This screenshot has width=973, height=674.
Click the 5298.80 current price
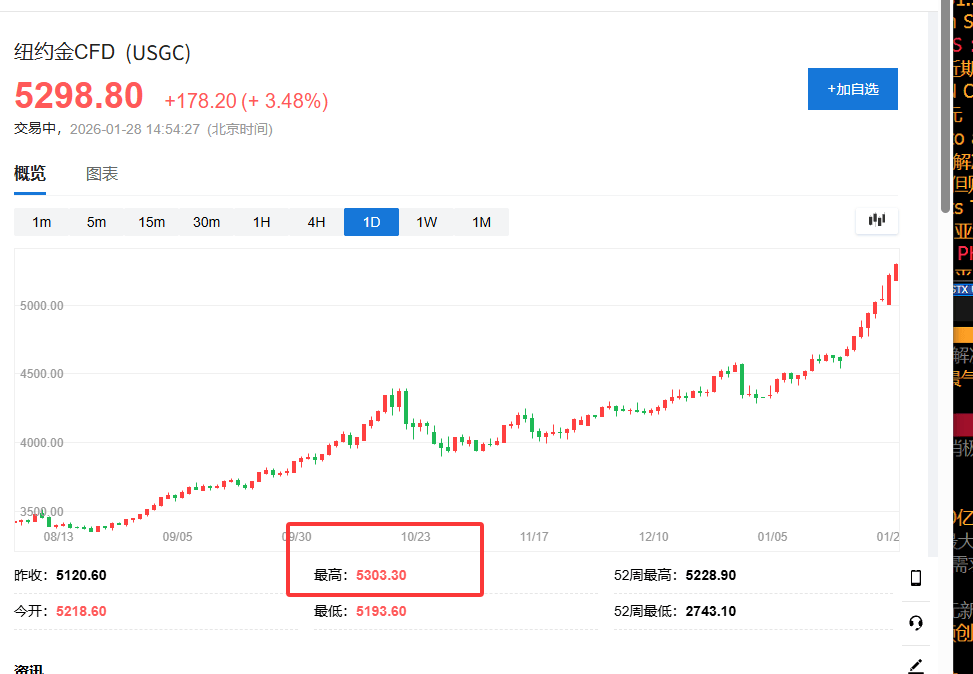click(x=79, y=96)
